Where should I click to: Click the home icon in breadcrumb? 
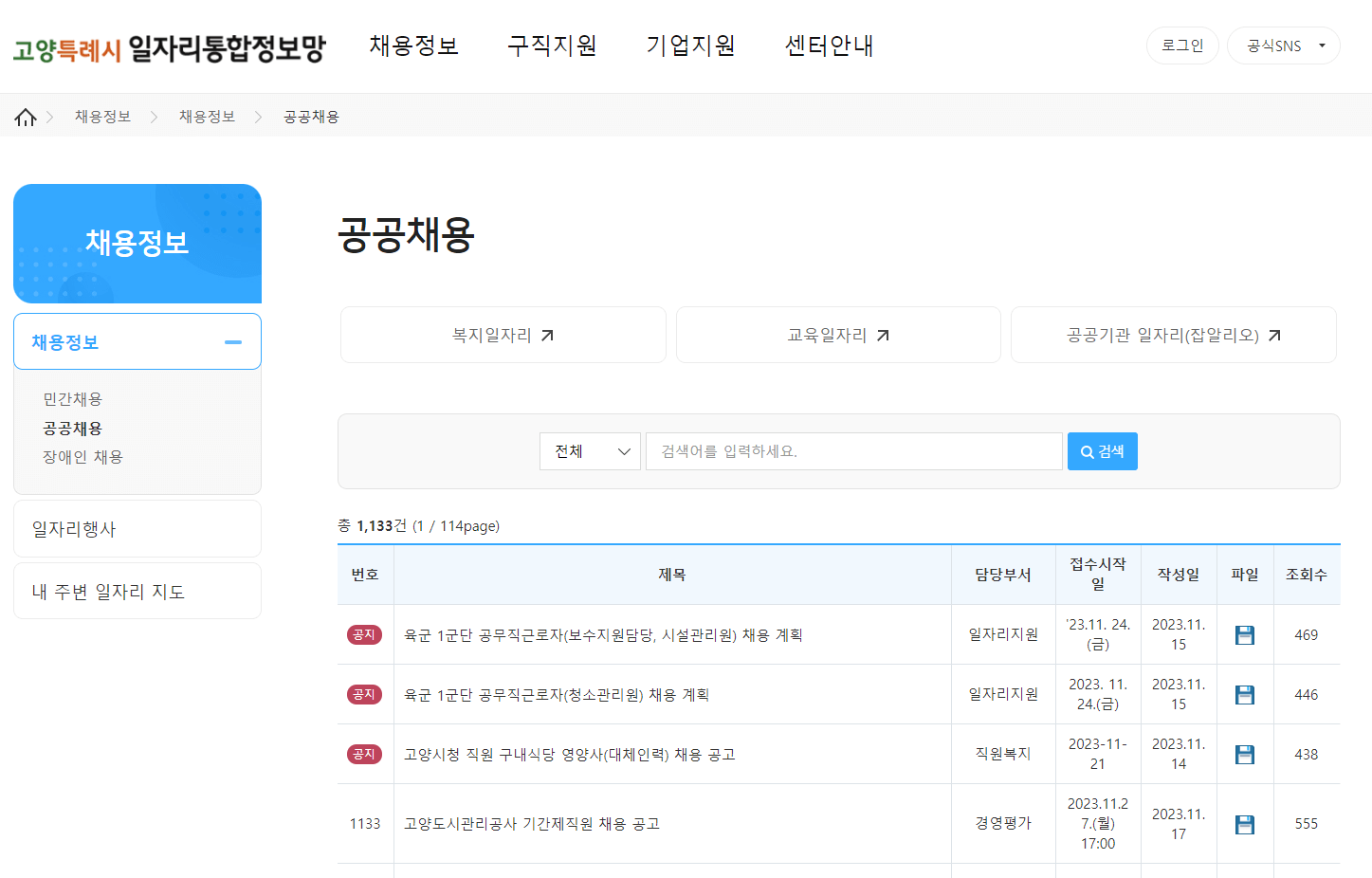(x=26, y=117)
